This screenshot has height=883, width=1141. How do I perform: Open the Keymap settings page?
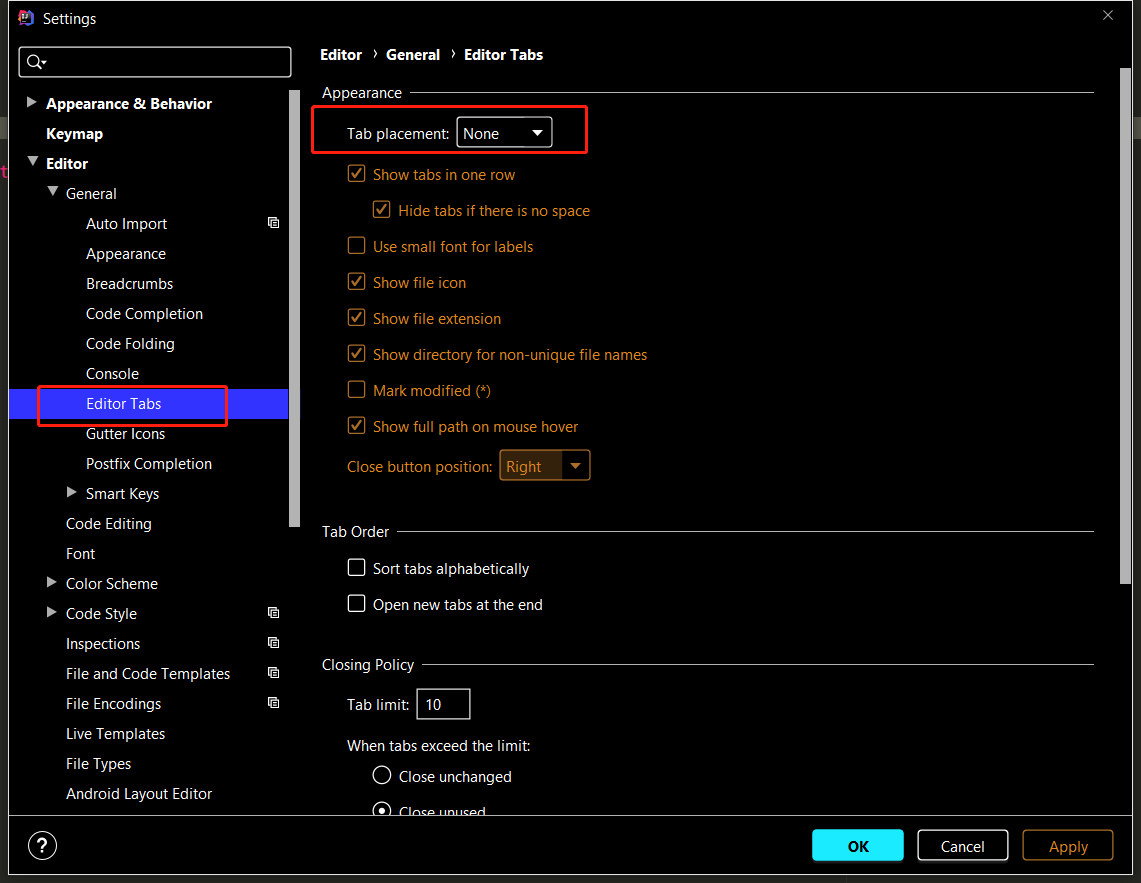click(x=74, y=133)
